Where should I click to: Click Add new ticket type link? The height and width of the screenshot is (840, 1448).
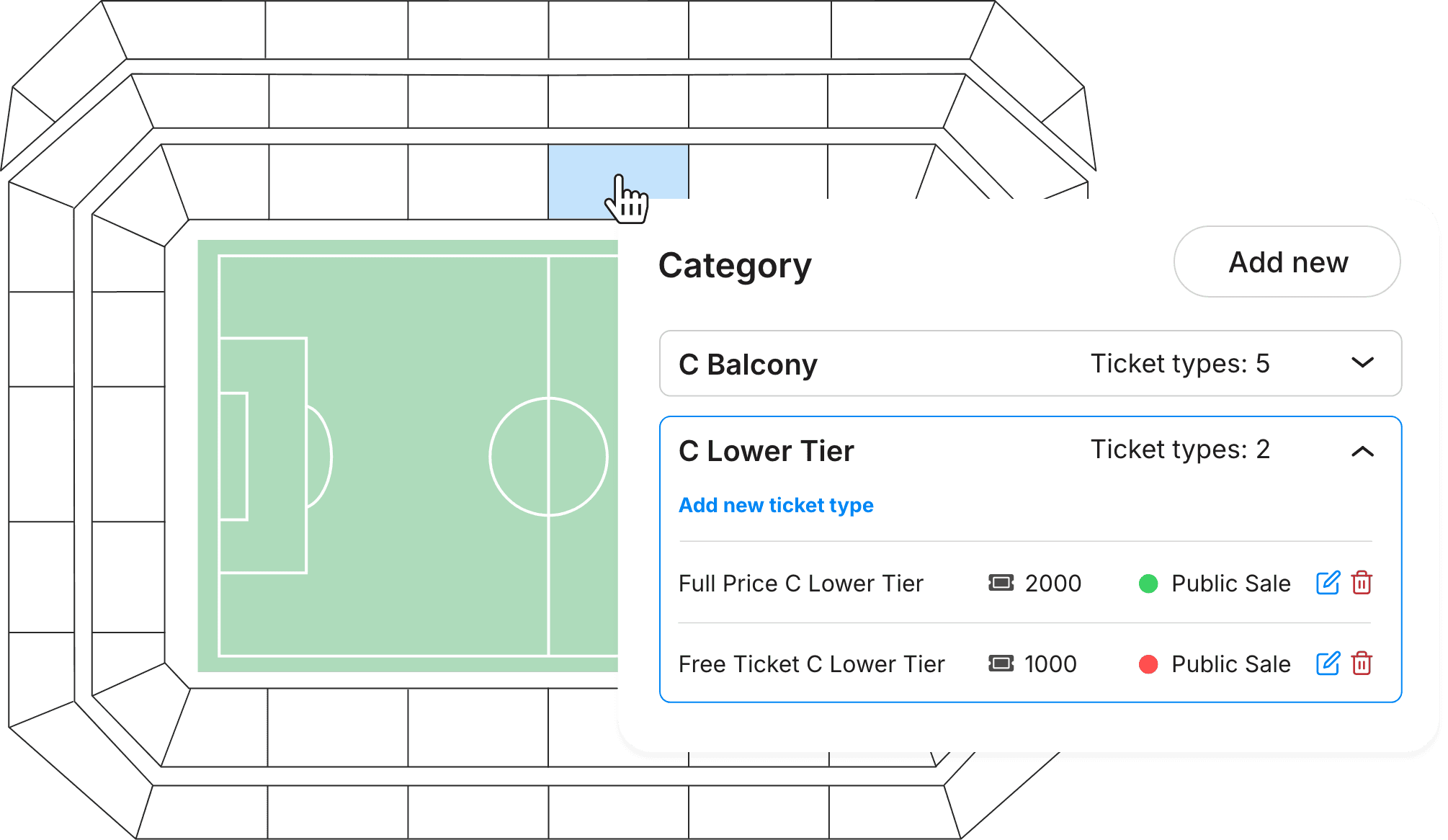[776, 506]
